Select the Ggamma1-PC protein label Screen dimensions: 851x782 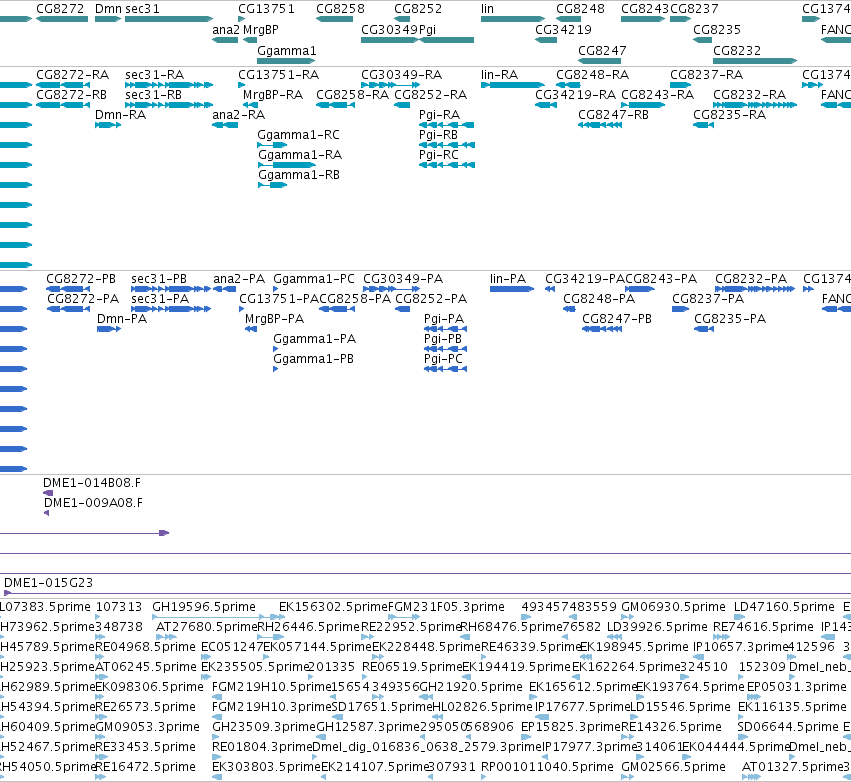pyautogui.click(x=314, y=278)
